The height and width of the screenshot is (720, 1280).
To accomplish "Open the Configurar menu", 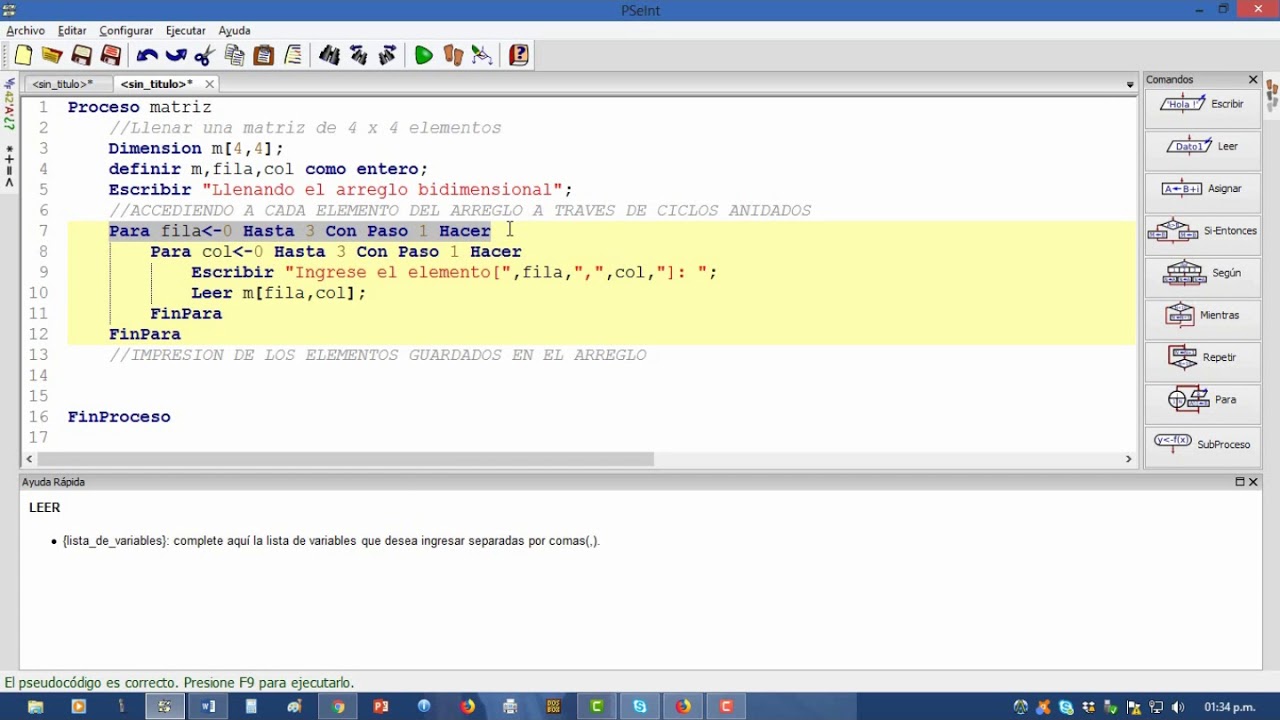I will [x=126, y=31].
